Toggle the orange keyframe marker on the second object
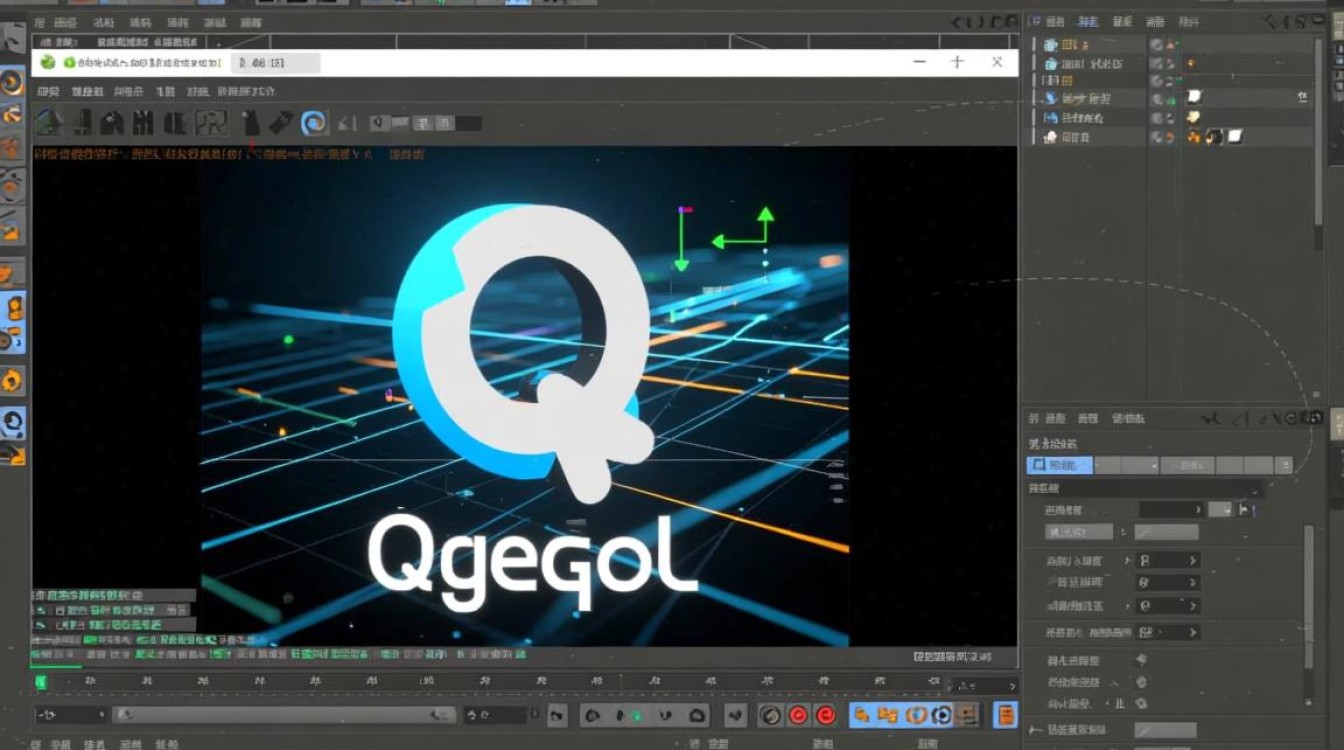1344x750 pixels. 1190,62
